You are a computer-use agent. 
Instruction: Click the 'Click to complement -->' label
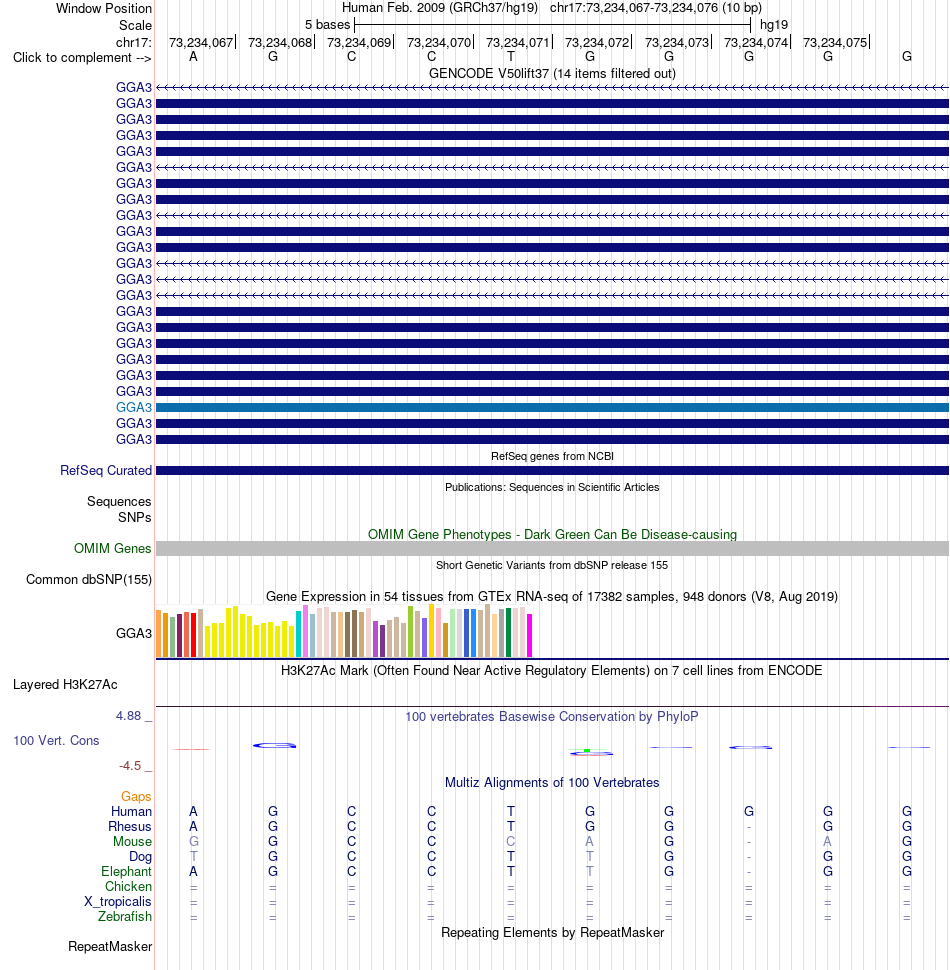pos(82,58)
